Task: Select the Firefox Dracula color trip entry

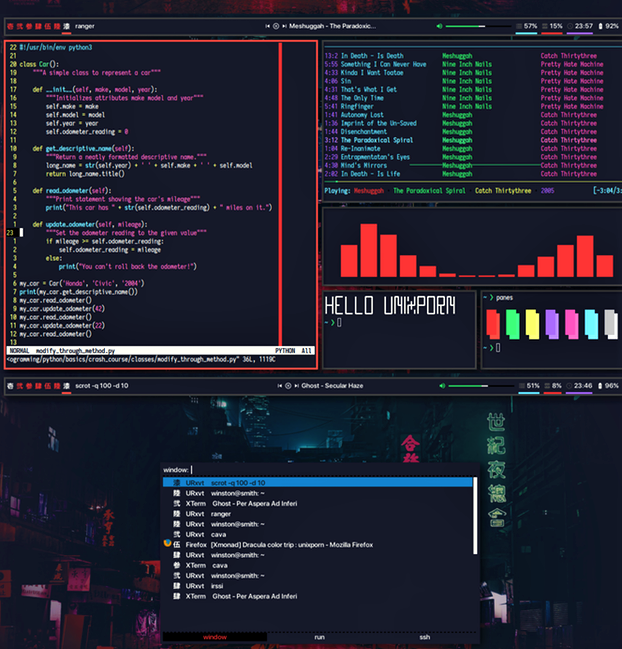Action: click(317, 545)
